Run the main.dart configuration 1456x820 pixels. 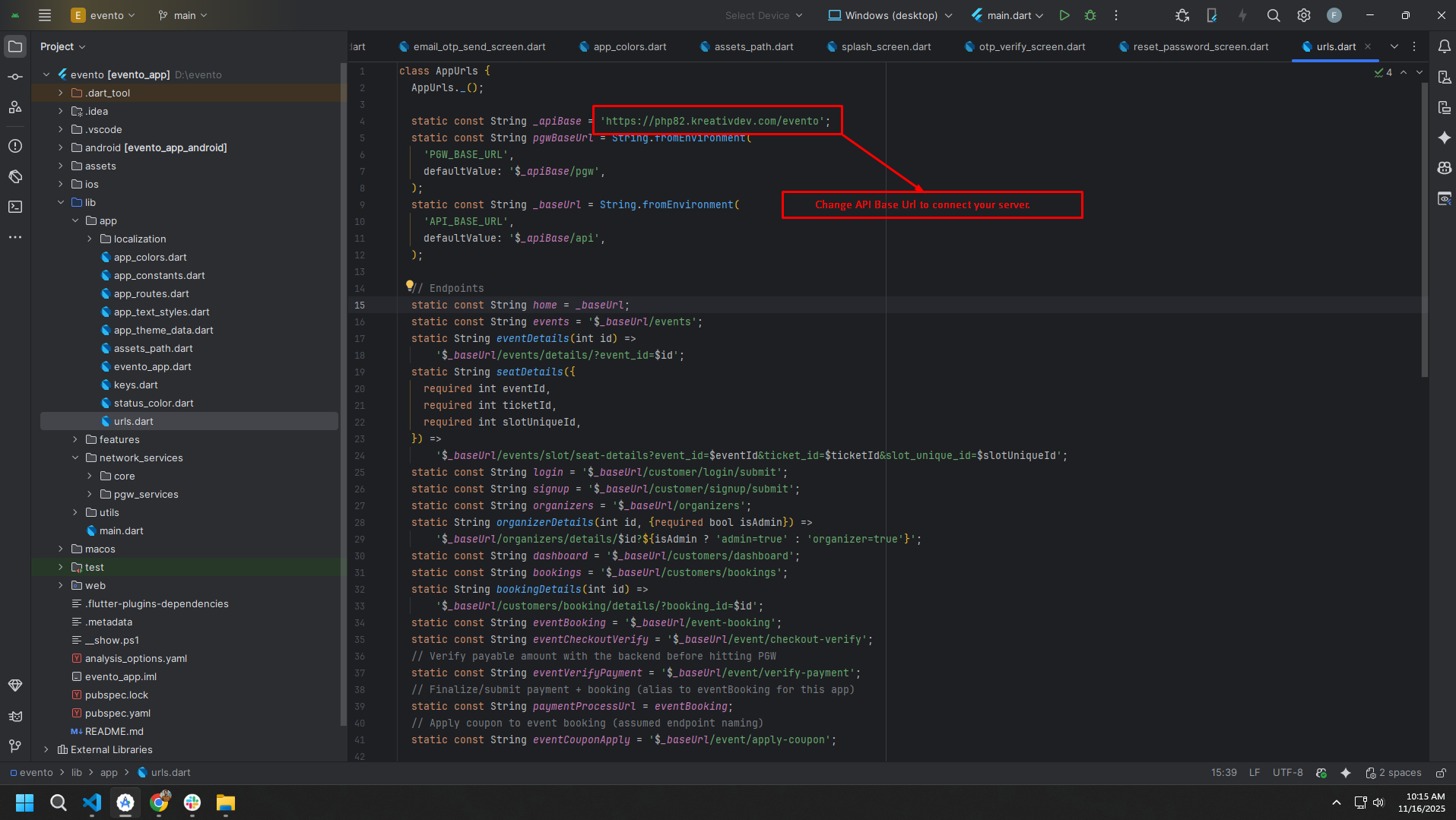click(1064, 15)
